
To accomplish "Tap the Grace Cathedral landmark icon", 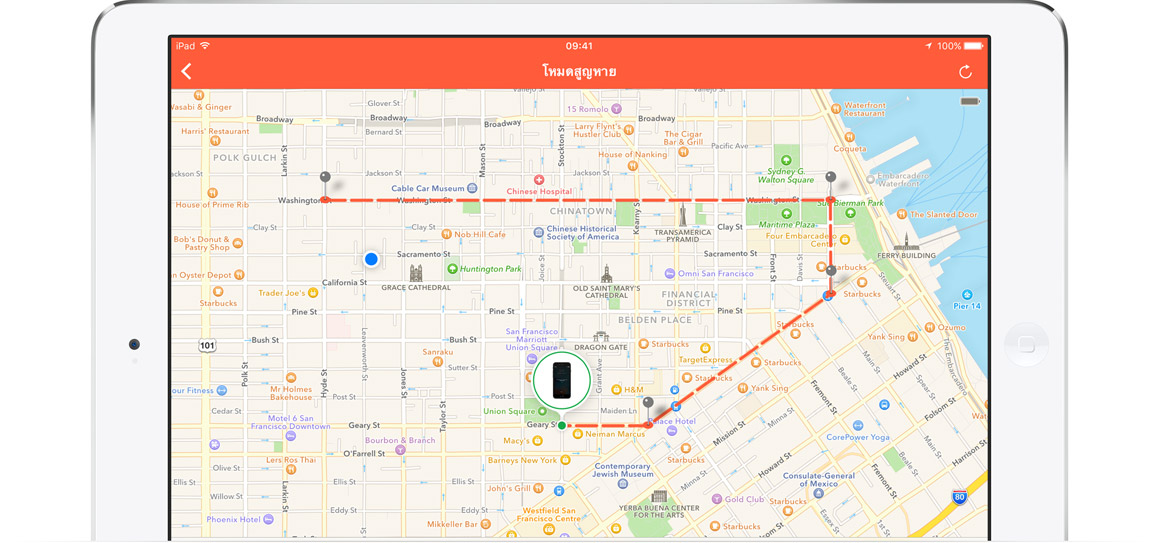I will point(416,273).
